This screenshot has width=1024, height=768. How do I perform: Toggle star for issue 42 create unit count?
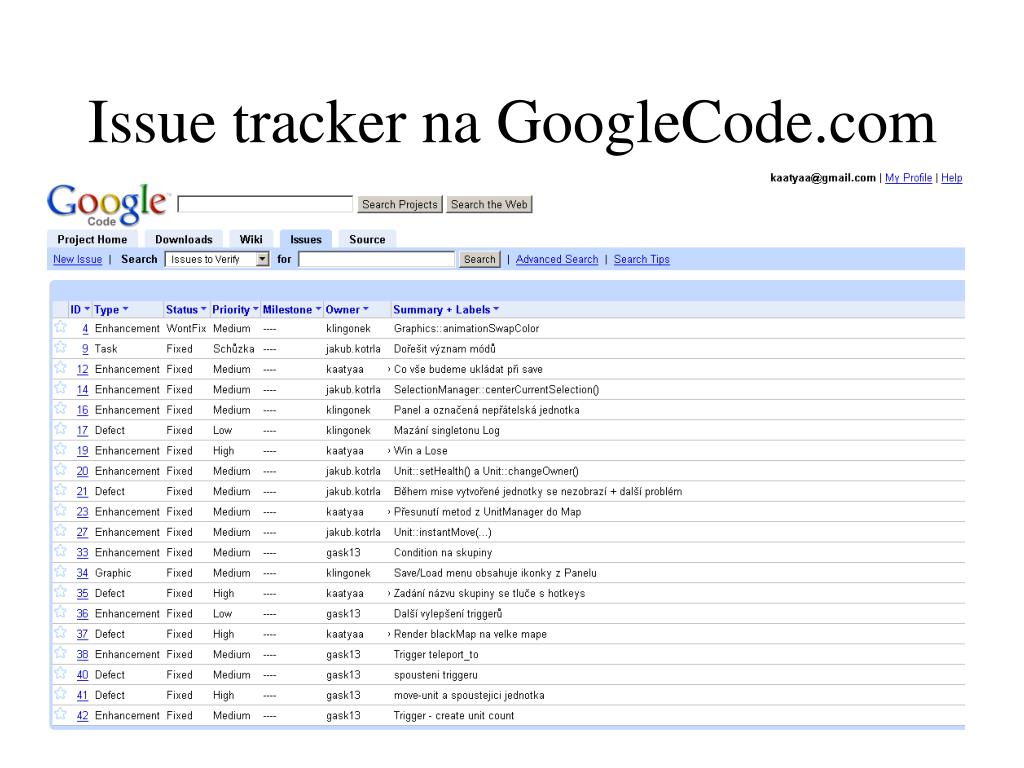tap(61, 714)
